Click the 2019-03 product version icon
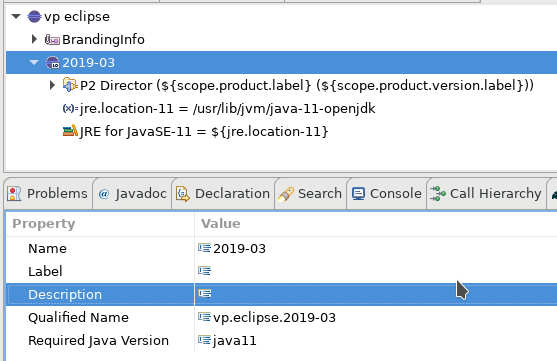This screenshot has height=361, width=557. pos(53,63)
